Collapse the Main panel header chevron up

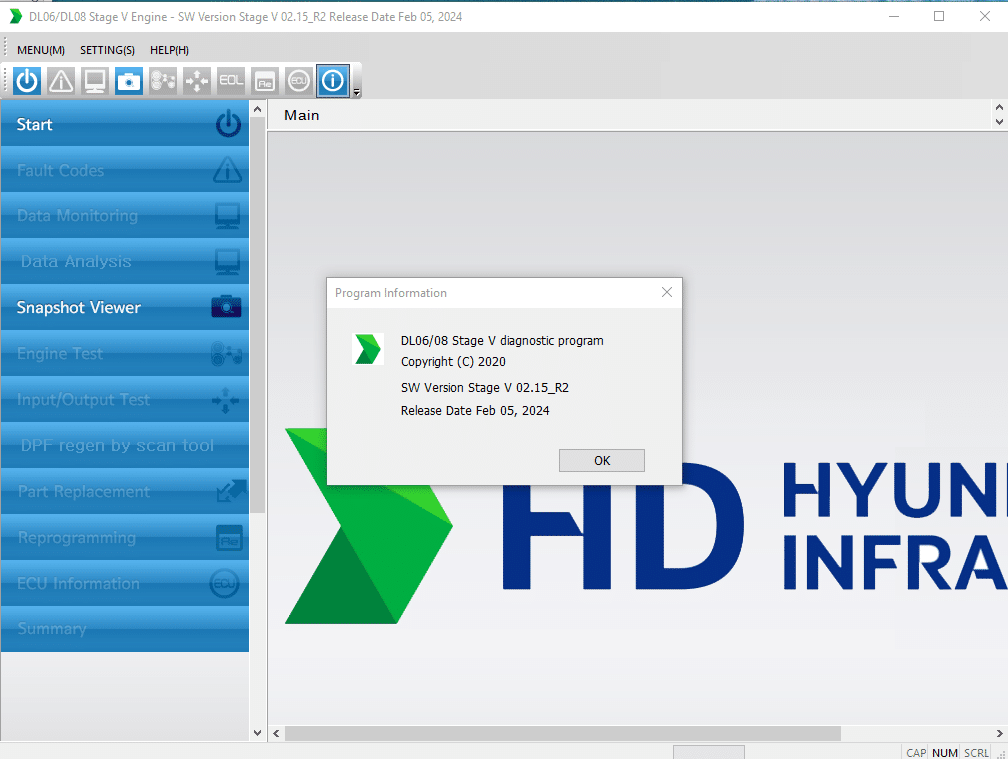998,108
